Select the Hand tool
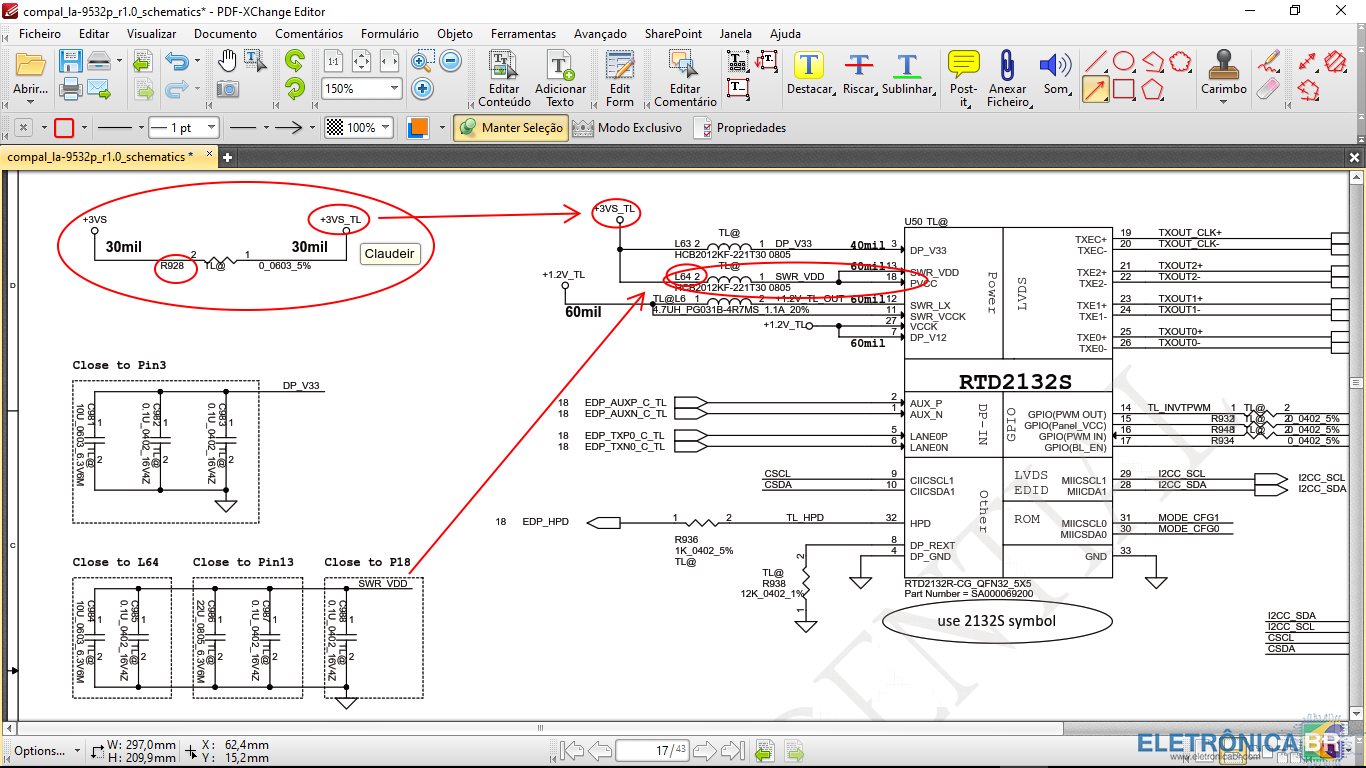This screenshot has width=1366, height=768. point(228,62)
